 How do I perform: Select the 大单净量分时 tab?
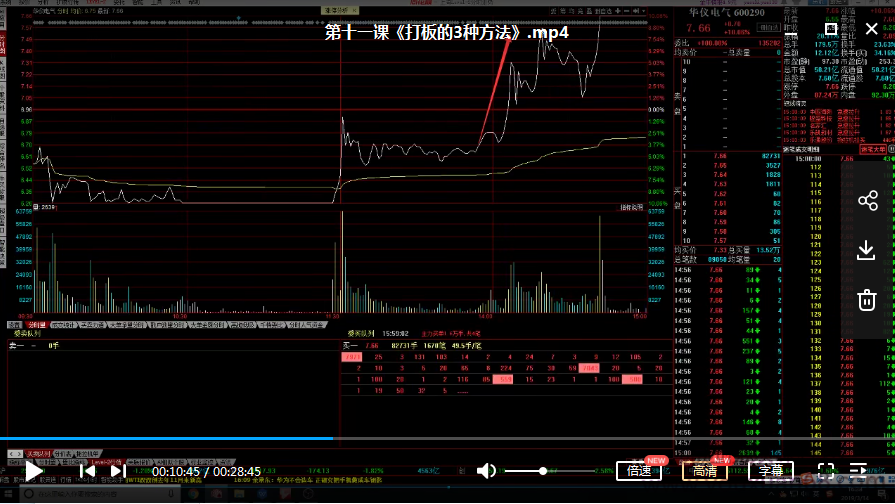pos(123,325)
